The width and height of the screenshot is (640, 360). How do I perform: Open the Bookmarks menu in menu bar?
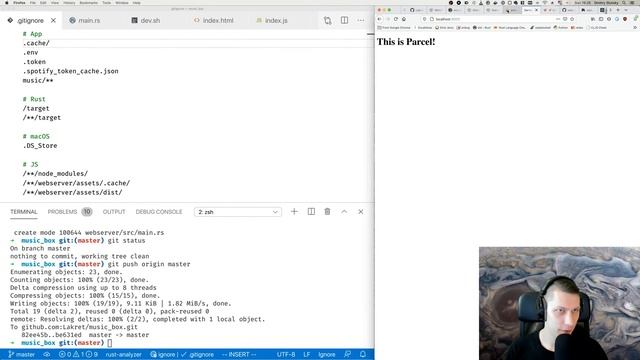(x=89, y=3)
